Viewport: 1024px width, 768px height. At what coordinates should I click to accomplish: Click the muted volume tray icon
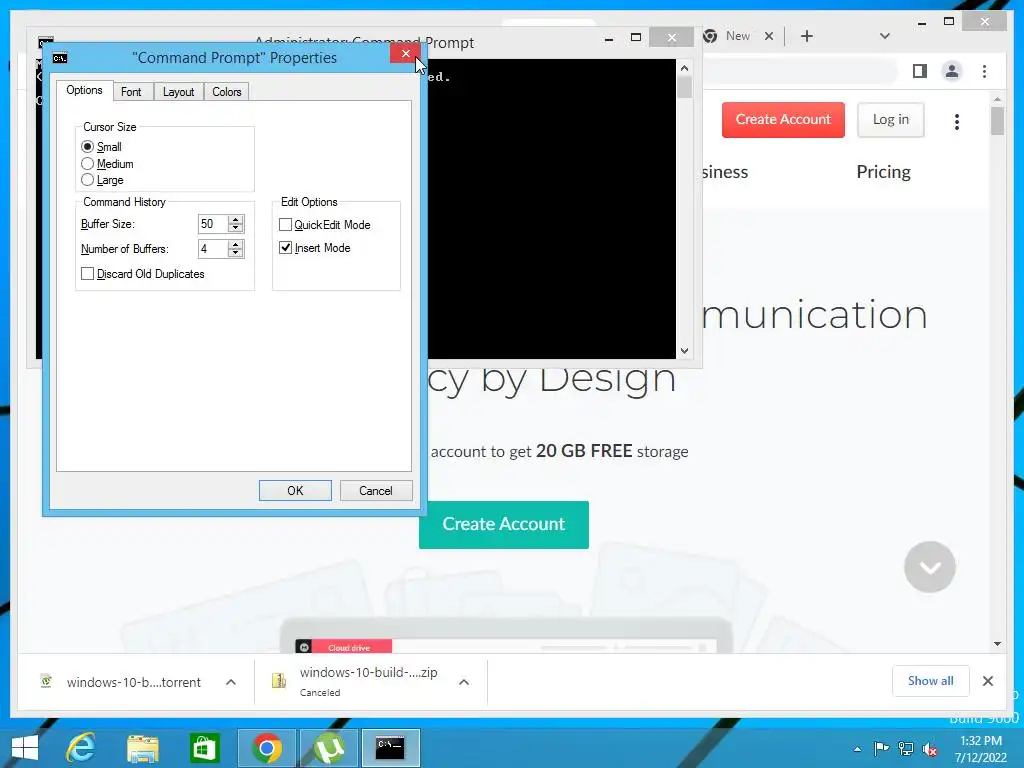(930, 749)
